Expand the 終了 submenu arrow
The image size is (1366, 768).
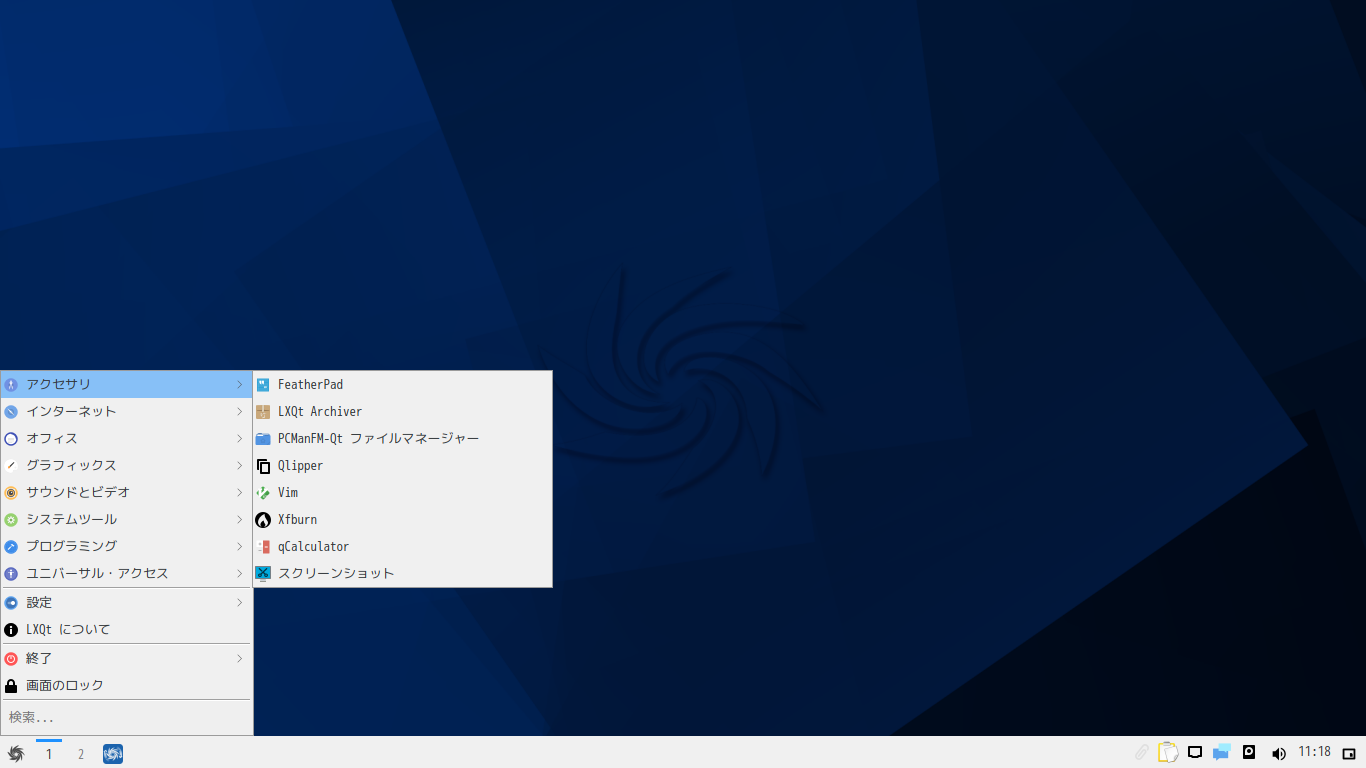[240, 658]
